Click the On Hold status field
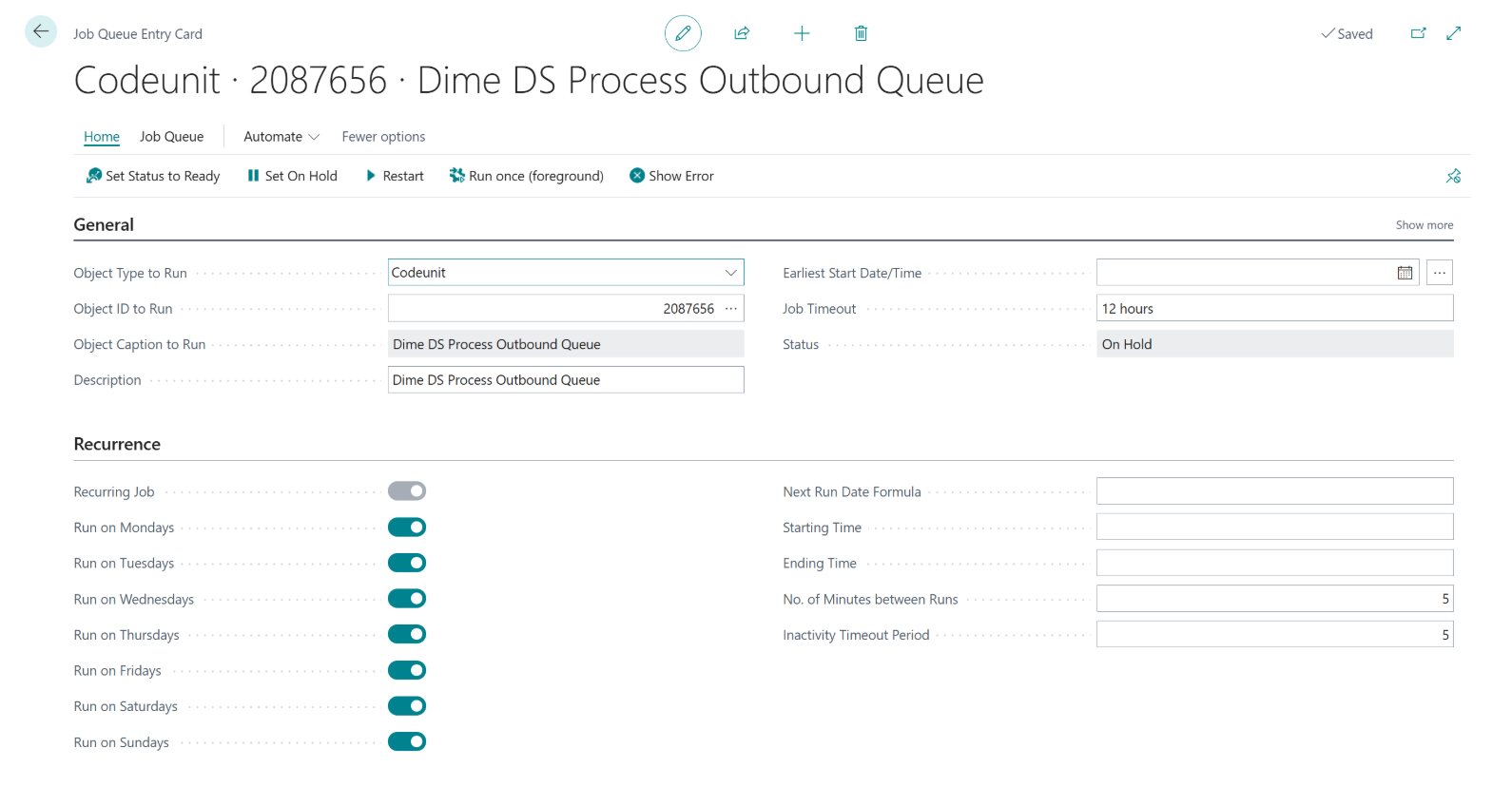This screenshot has width=1512, height=806. pos(1274,344)
